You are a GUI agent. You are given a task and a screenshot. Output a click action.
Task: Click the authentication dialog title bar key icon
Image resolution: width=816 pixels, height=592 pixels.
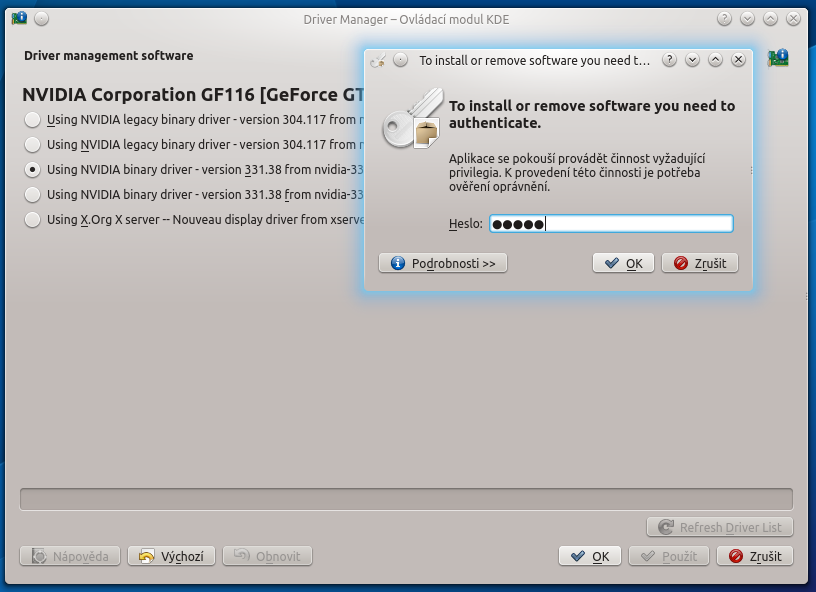coord(378,60)
